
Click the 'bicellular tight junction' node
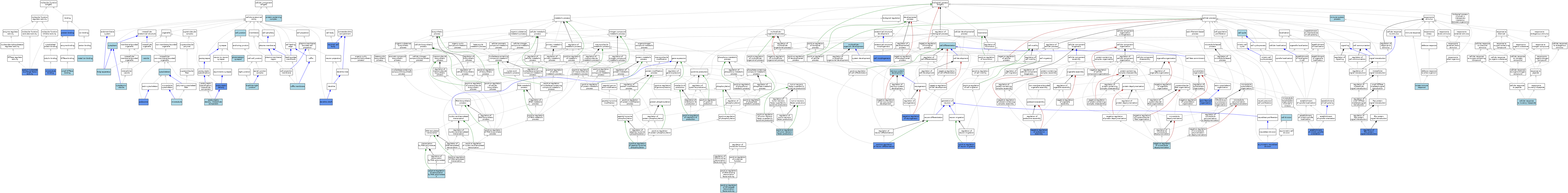pyautogui.click(x=252, y=86)
